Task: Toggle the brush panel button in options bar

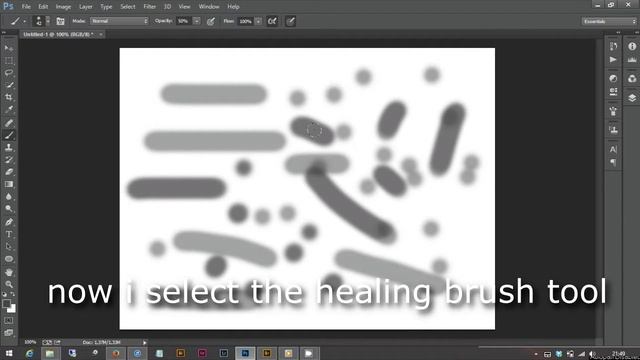Action: pyautogui.click(x=60, y=21)
